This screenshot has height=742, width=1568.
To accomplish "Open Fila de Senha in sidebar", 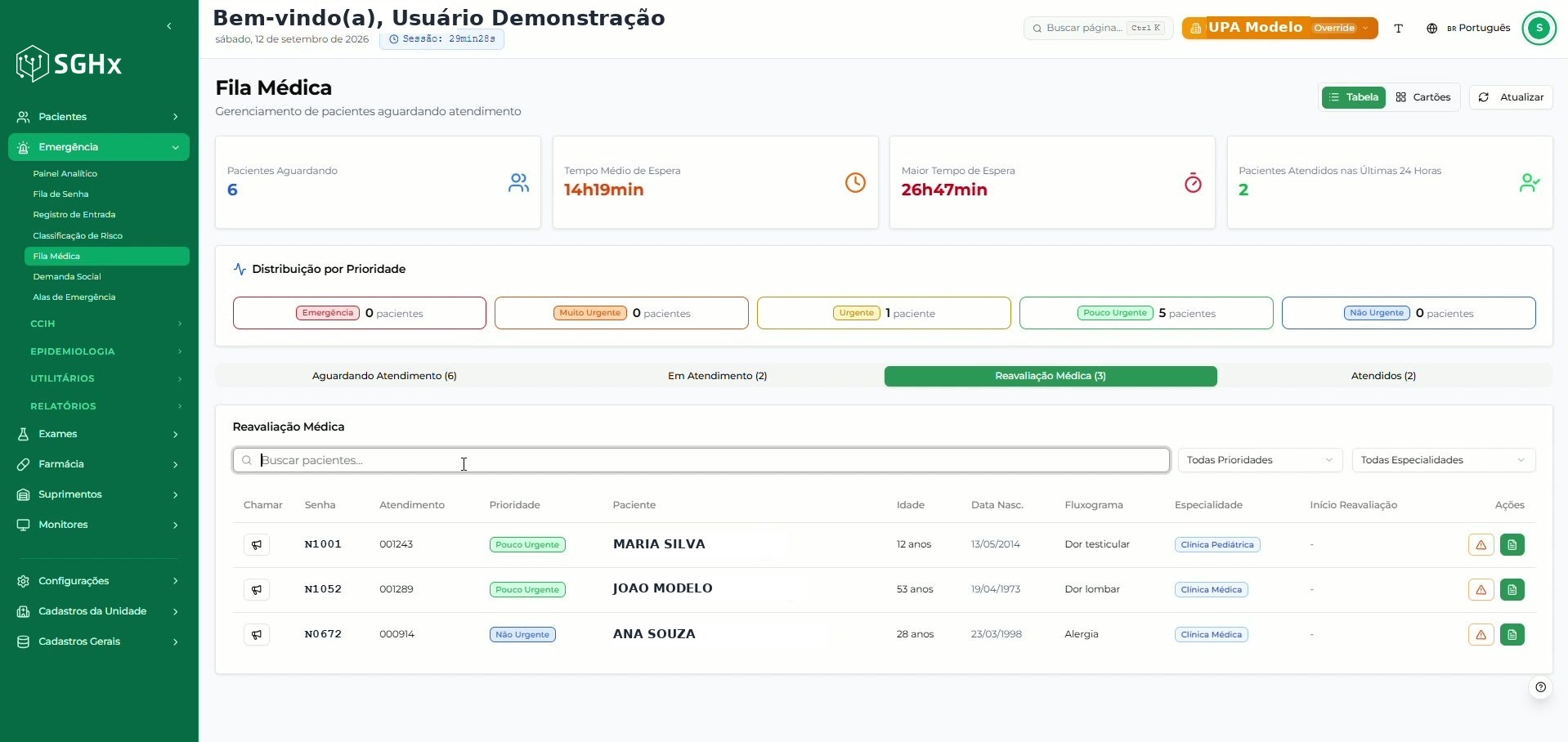I will click(x=60, y=194).
